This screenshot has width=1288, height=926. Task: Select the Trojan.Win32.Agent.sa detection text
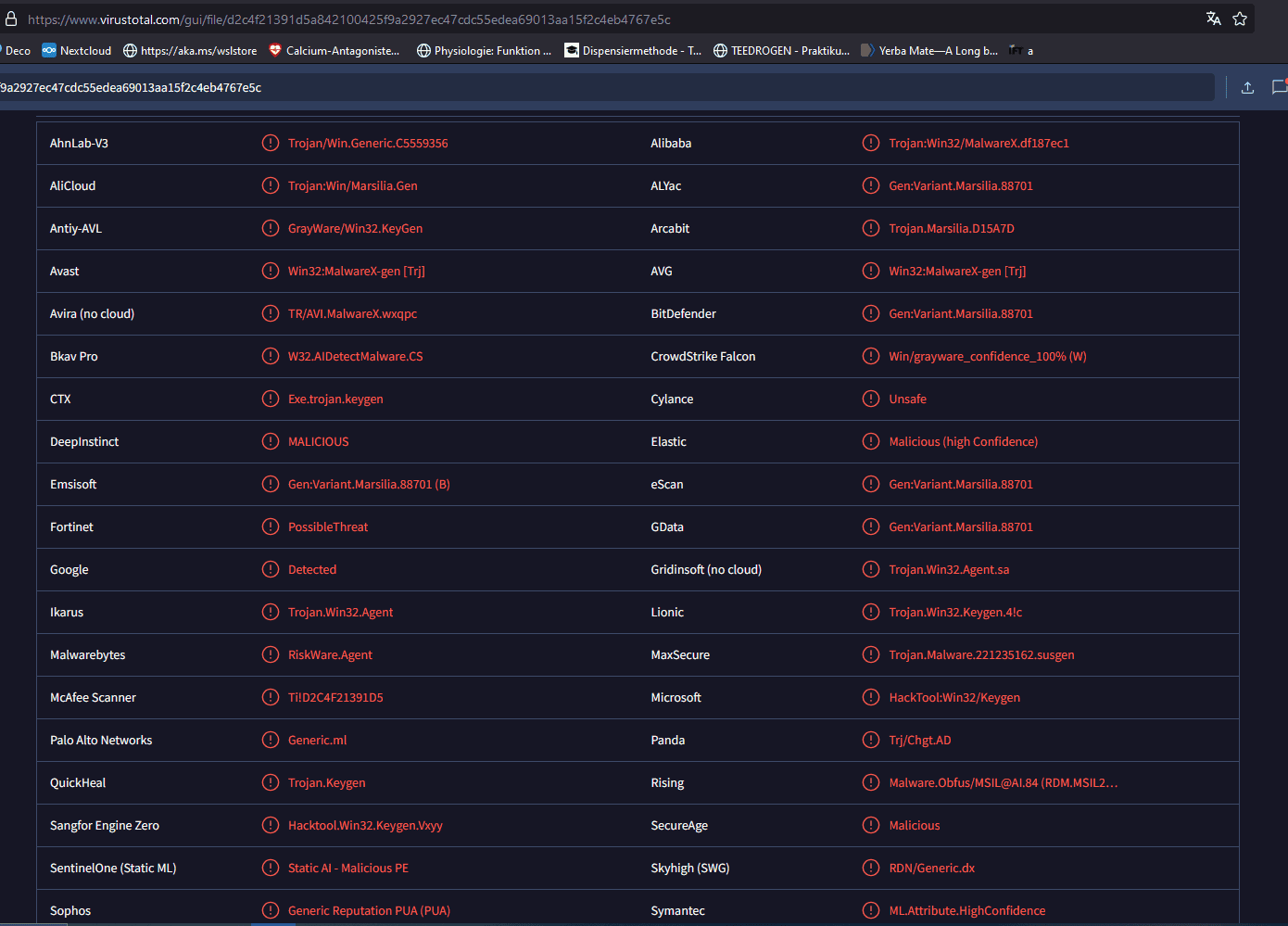coord(949,569)
